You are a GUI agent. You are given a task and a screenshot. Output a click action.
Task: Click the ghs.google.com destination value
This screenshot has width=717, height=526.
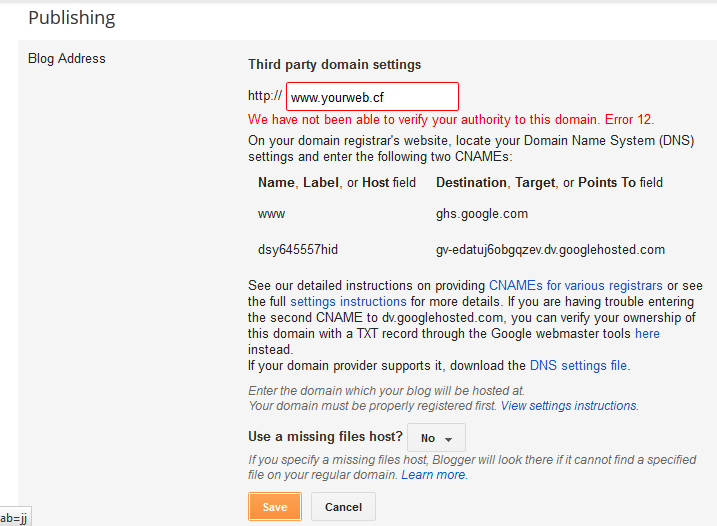point(482,213)
